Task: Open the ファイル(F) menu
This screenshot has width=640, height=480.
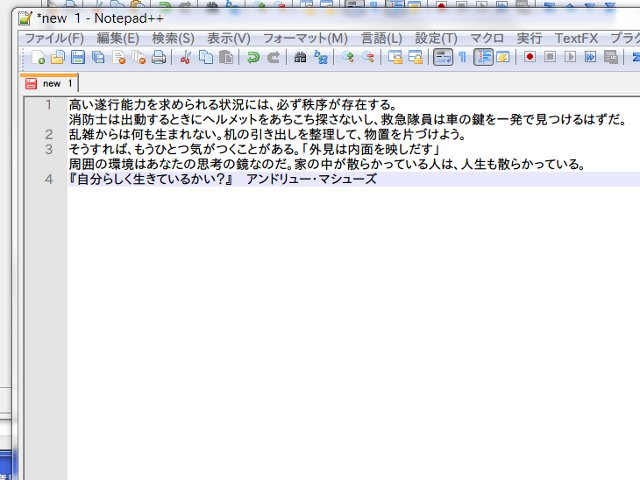Action: point(54,38)
